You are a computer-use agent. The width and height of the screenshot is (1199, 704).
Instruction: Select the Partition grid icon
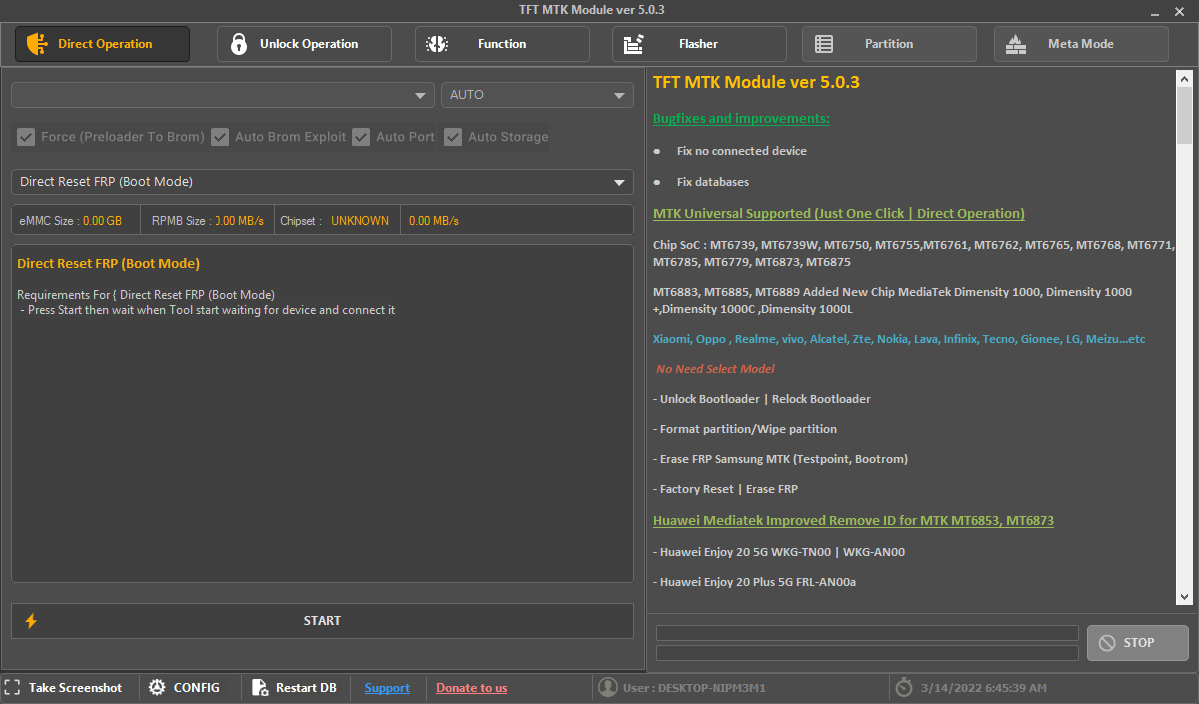(824, 44)
